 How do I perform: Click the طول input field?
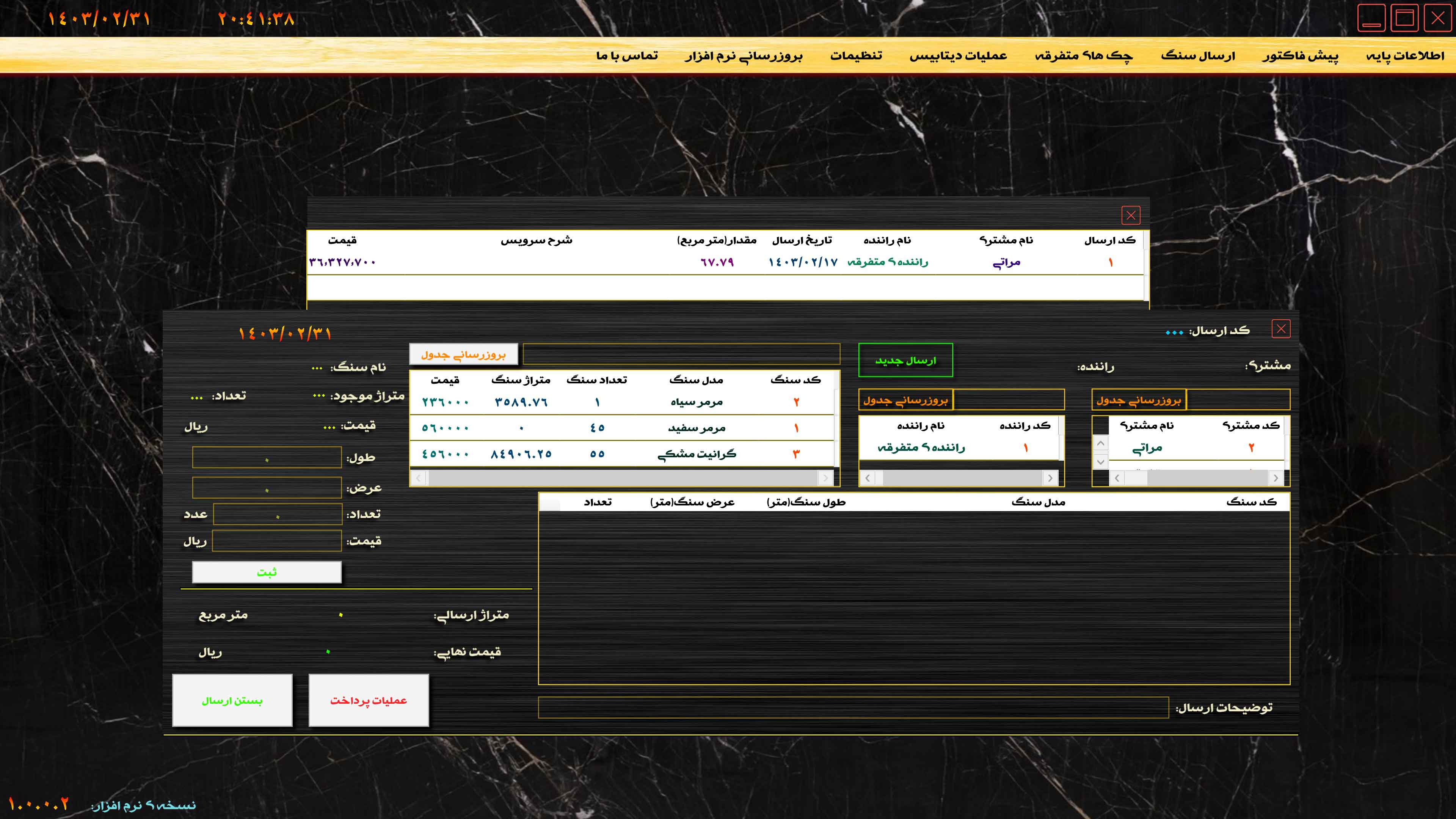[267, 457]
